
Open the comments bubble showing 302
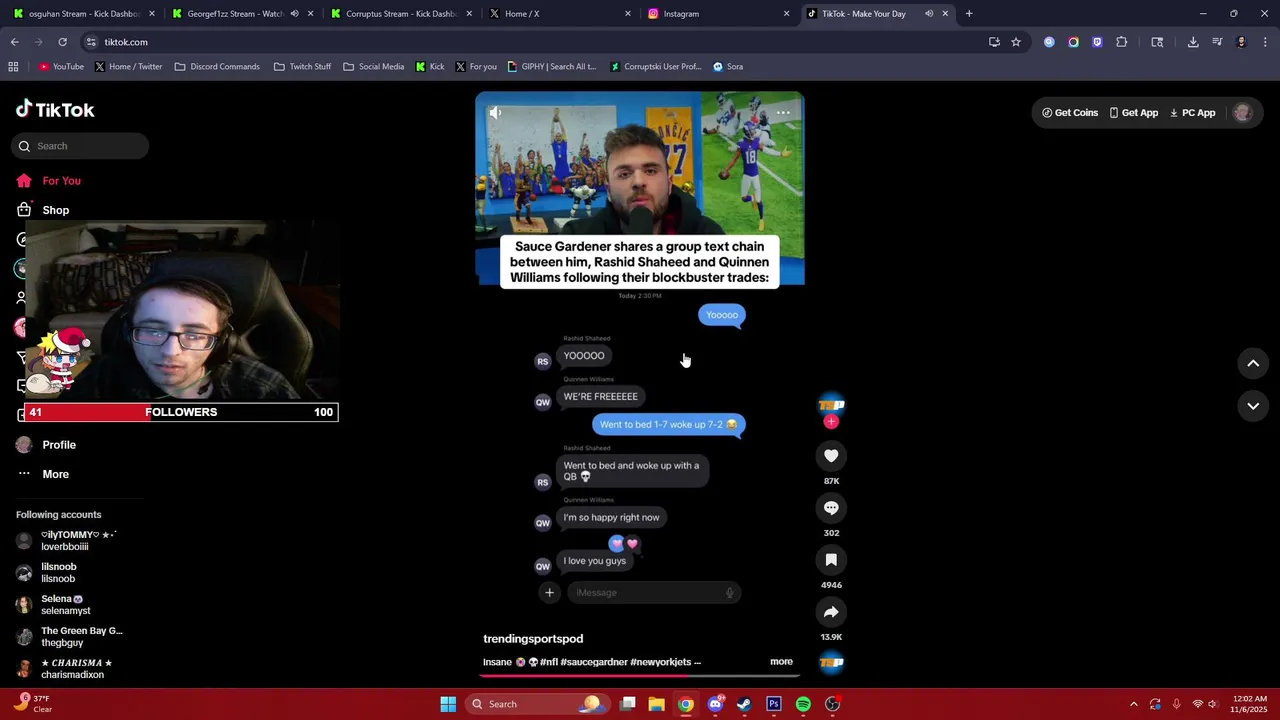pyautogui.click(x=831, y=508)
